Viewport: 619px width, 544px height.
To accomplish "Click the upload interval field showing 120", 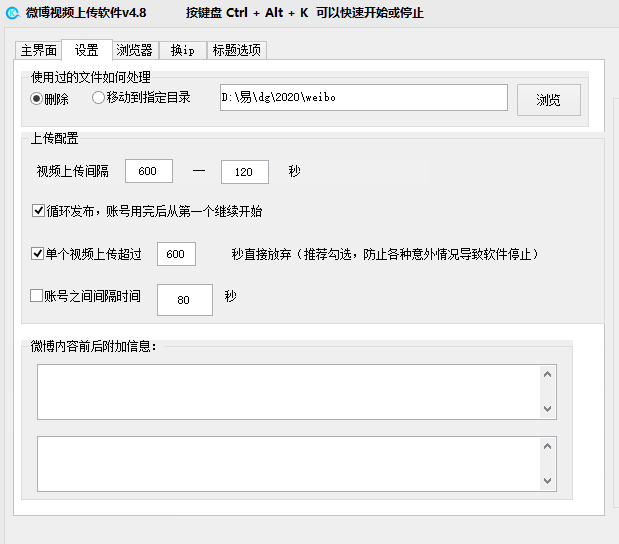I will click(x=245, y=172).
